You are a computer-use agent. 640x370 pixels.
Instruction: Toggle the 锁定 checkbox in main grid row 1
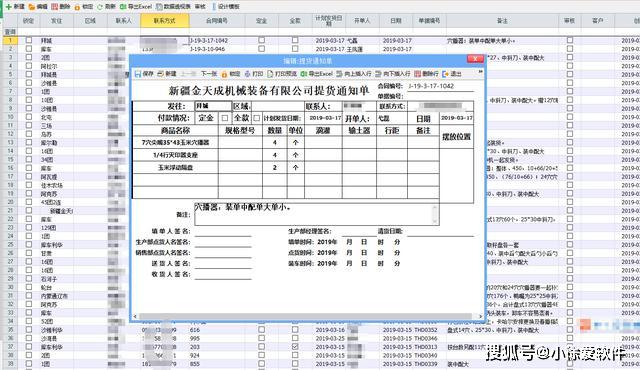[x=29, y=40]
